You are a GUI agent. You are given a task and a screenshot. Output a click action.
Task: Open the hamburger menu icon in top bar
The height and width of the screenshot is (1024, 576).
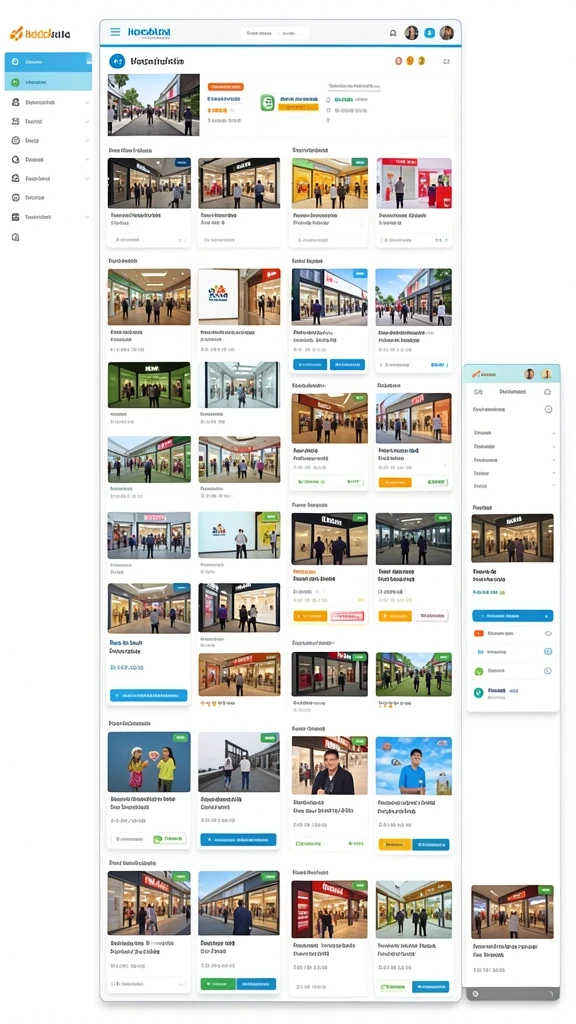coord(116,31)
